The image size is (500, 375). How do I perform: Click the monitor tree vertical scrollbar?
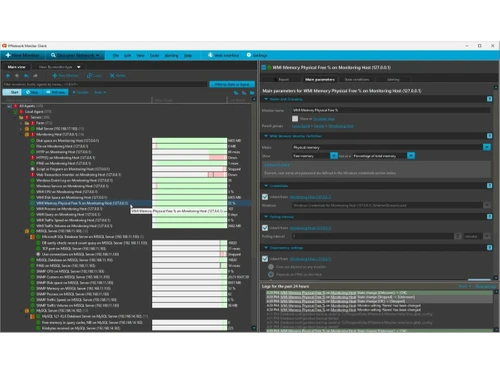[254, 213]
